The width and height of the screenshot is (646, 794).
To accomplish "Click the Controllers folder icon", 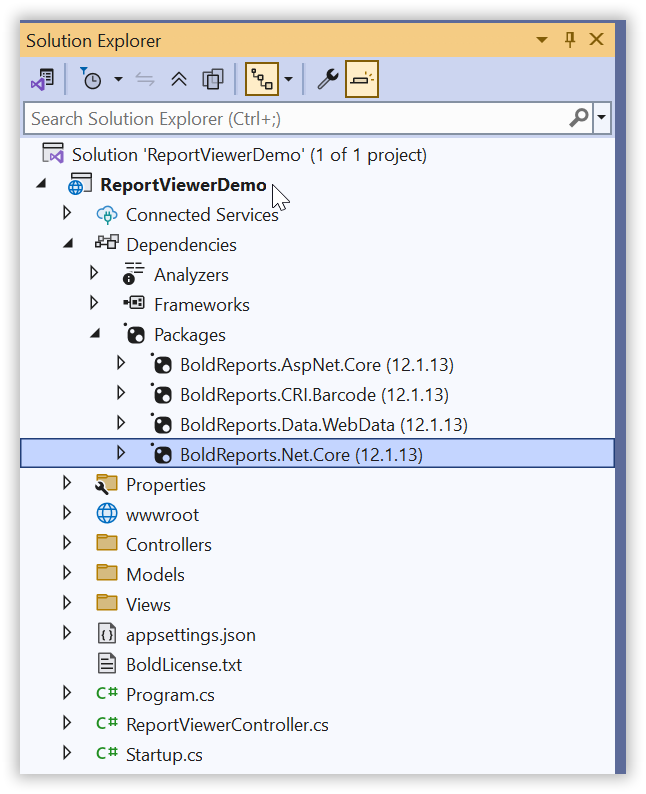I will point(107,543).
